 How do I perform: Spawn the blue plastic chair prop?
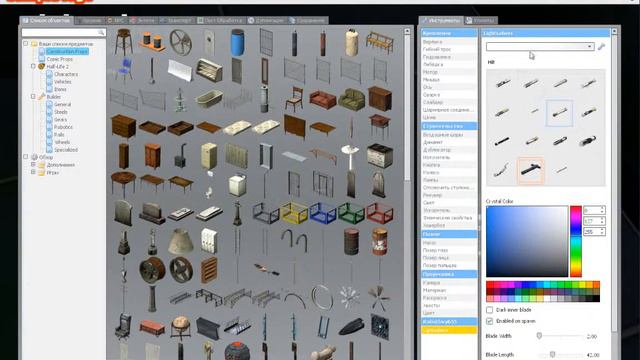(x=123, y=71)
